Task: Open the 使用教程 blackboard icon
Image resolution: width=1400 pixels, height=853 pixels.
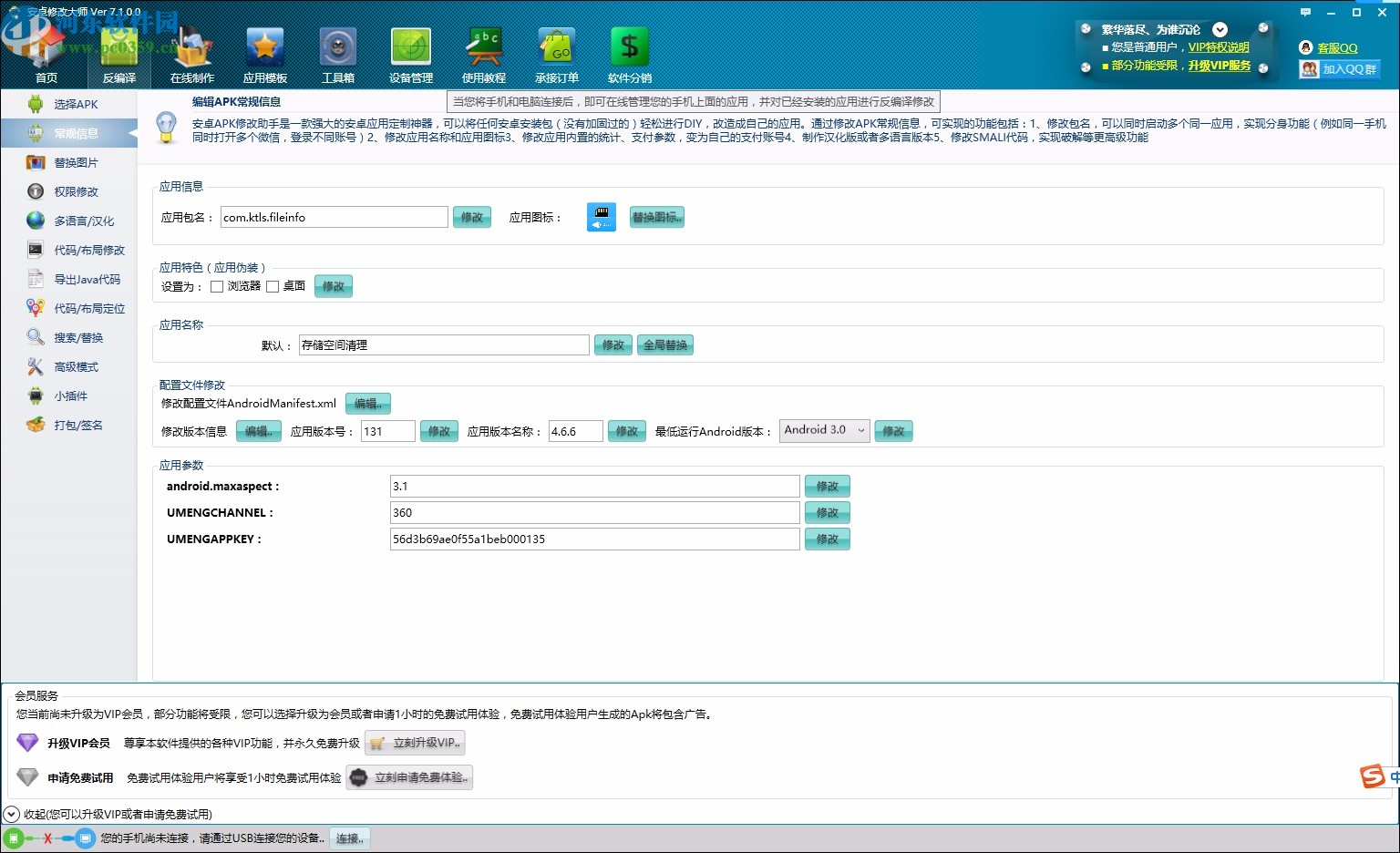Action: [484, 55]
